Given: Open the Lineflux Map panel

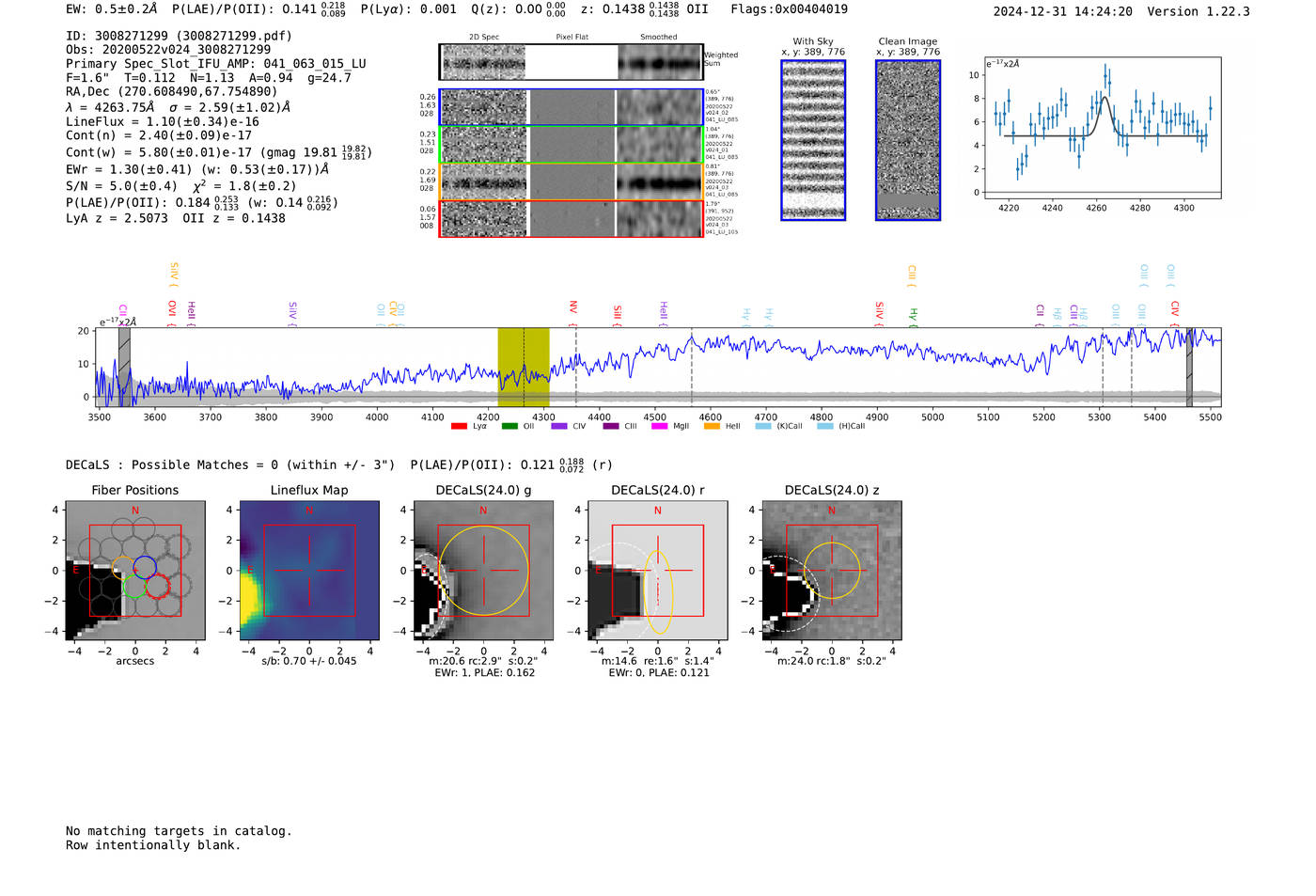Looking at the screenshot, I should (309, 570).
